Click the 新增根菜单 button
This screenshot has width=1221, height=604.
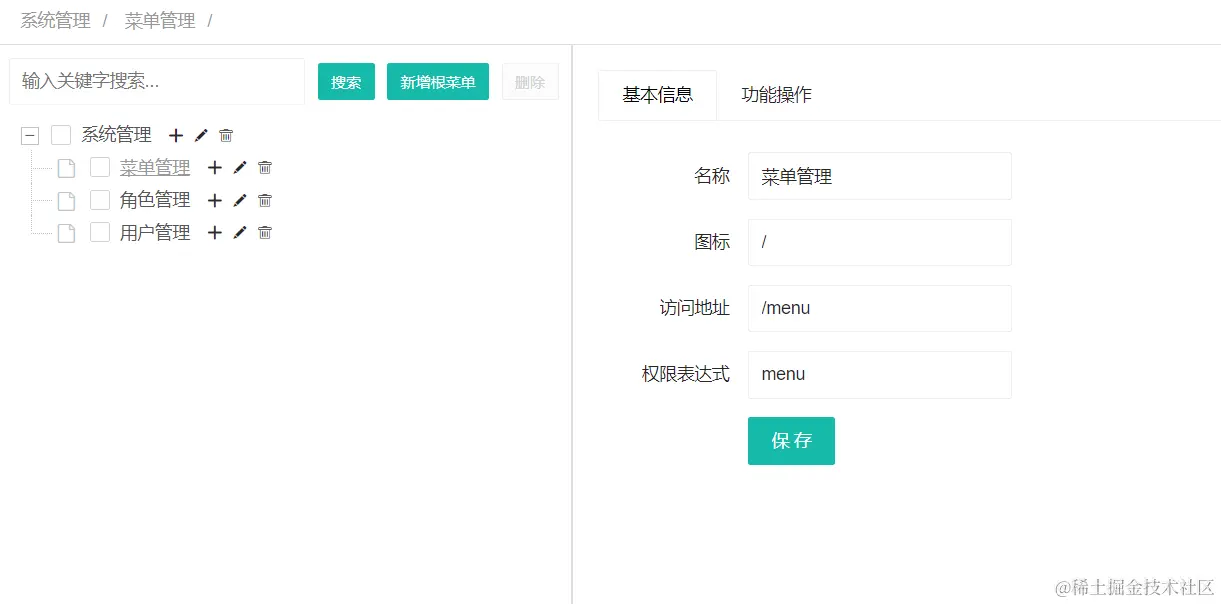point(438,82)
